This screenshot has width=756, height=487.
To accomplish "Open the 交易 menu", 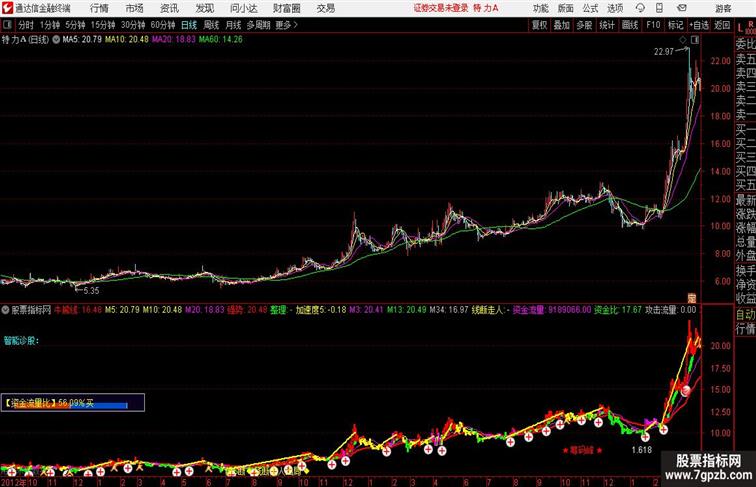I will click(325, 8).
